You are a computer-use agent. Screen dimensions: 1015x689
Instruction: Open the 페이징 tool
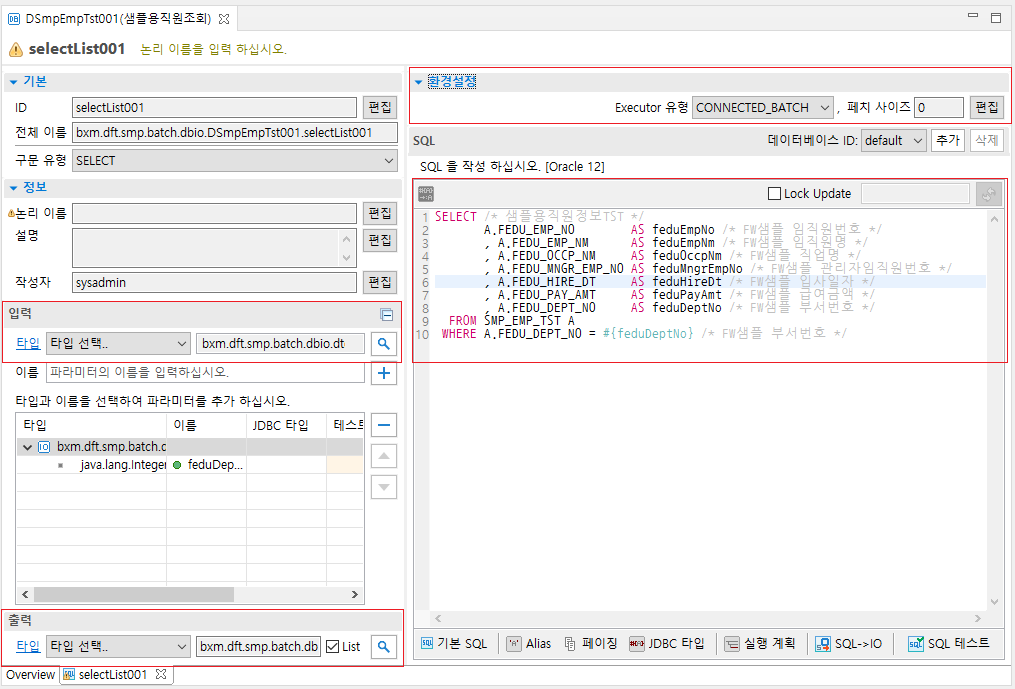pyautogui.click(x=590, y=644)
